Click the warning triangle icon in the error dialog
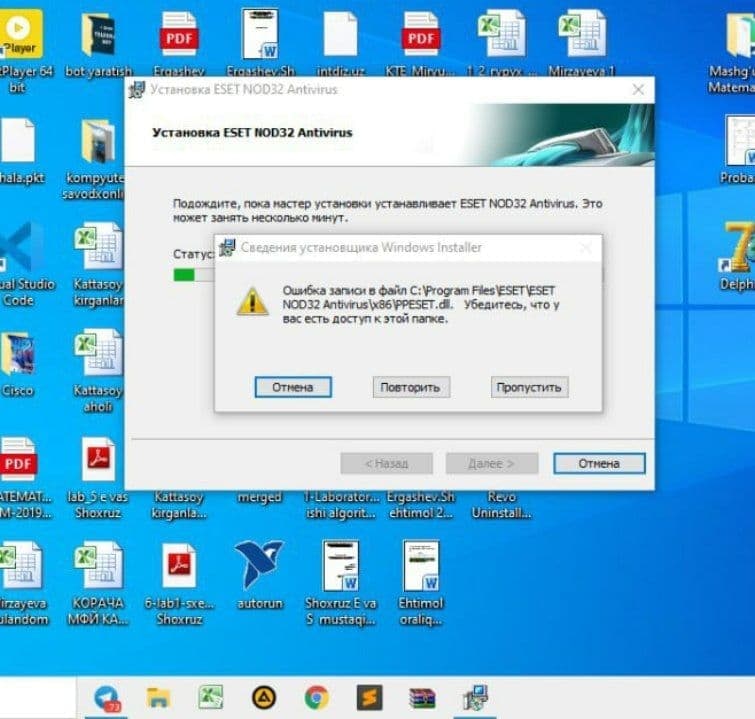This screenshot has height=719, width=755. 252,301
